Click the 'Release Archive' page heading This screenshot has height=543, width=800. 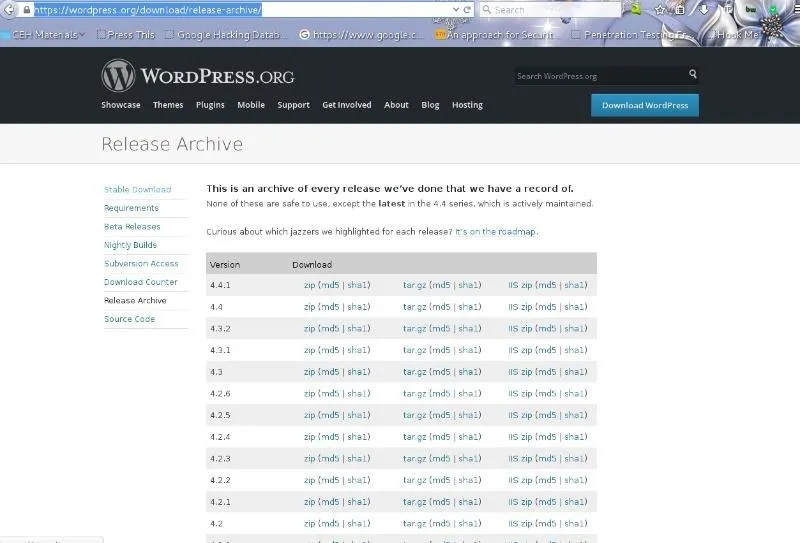coord(172,144)
